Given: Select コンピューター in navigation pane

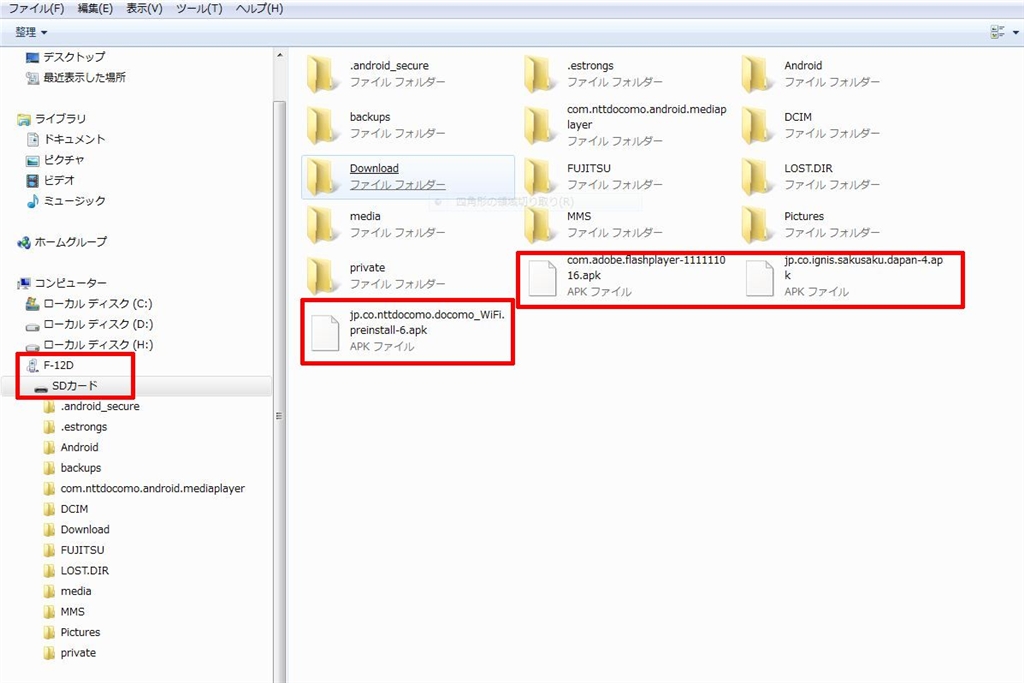Looking at the screenshot, I should [62, 283].
